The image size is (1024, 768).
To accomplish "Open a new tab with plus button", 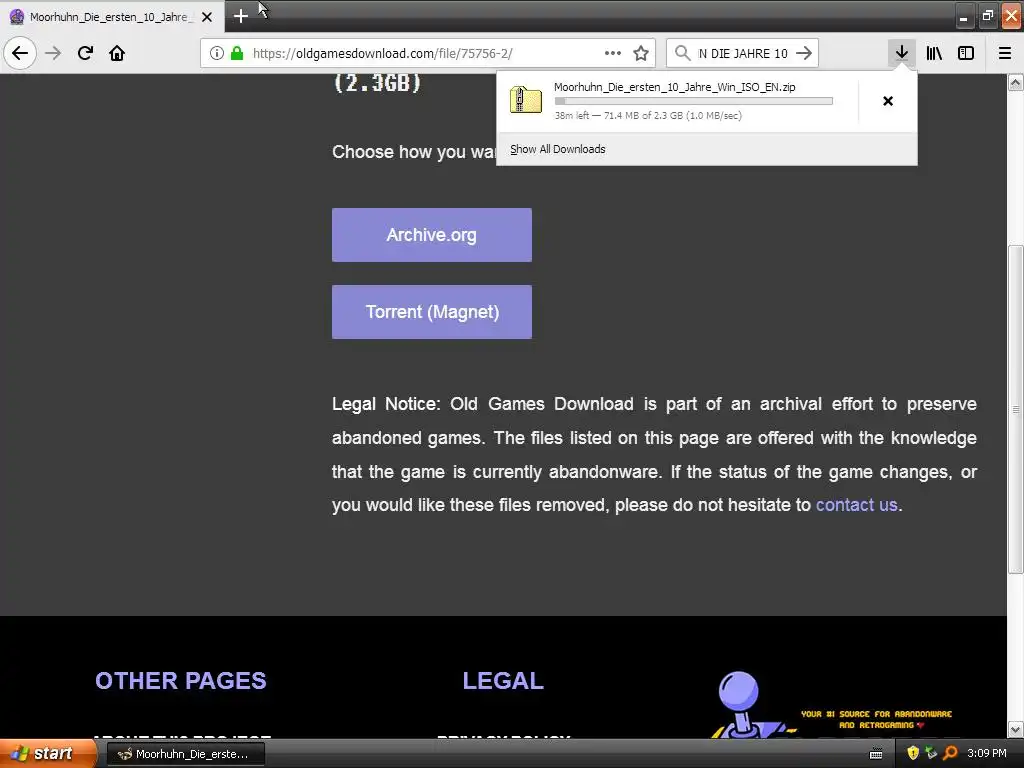I will coord(240,16).
